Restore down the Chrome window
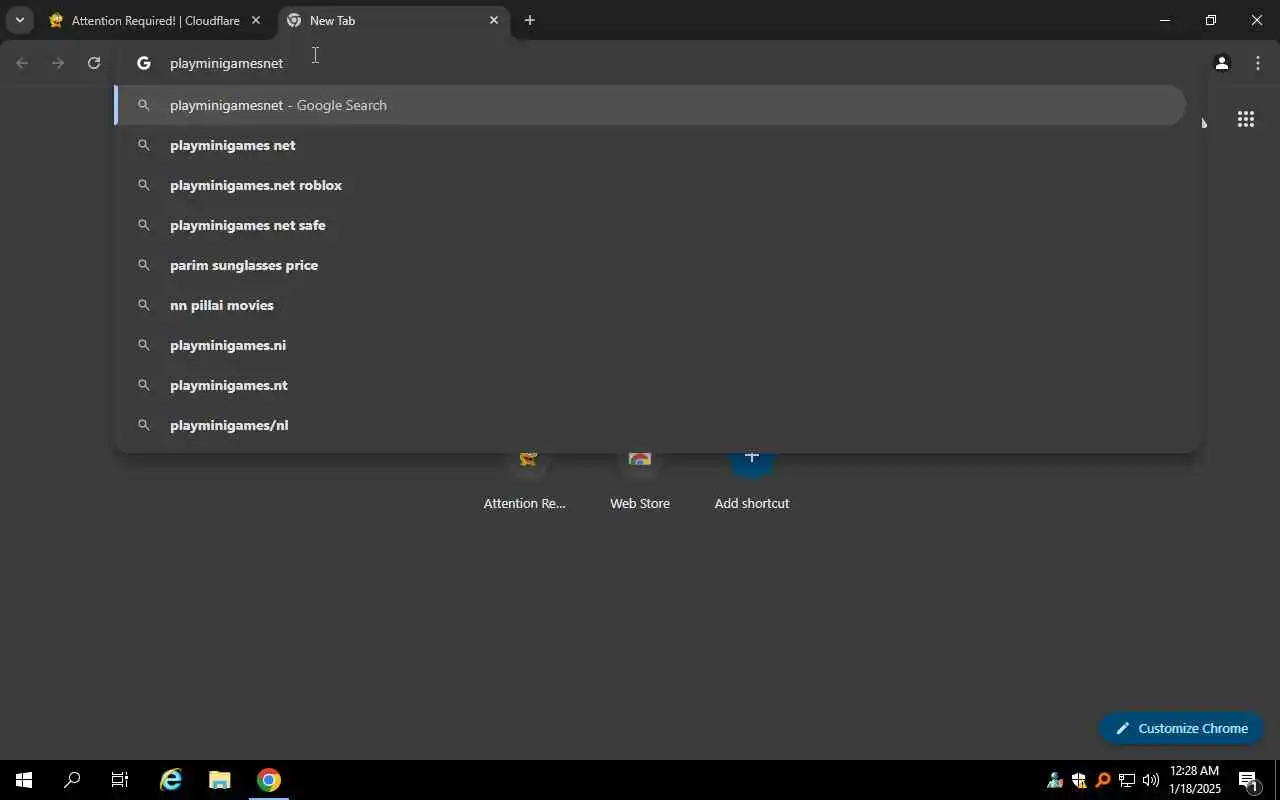1280x800 pixels. coord(1210,20)
